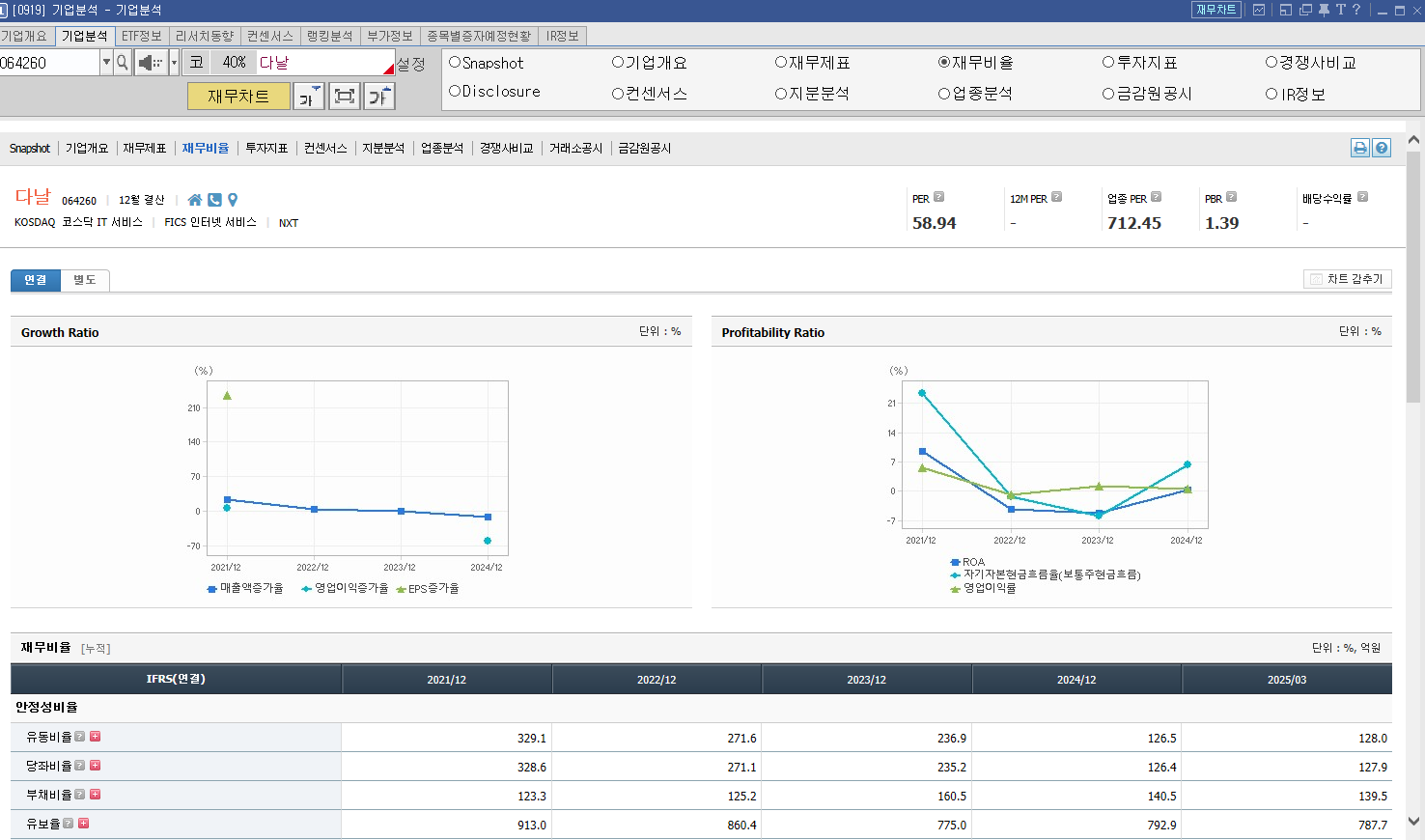Click the speaker sound icon
This screenshot has height=840, width=1425.
151,63
